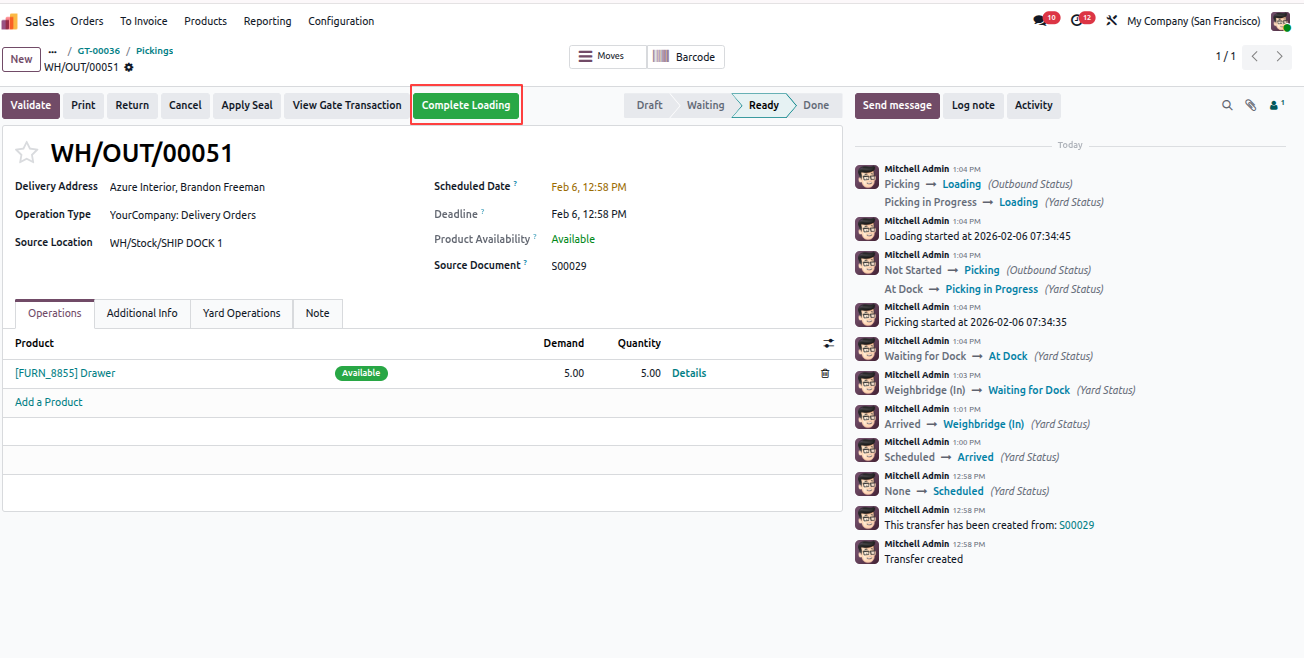The image size is (1304, 658).
Task: Click Product Availability value Available
Action: 573,239
